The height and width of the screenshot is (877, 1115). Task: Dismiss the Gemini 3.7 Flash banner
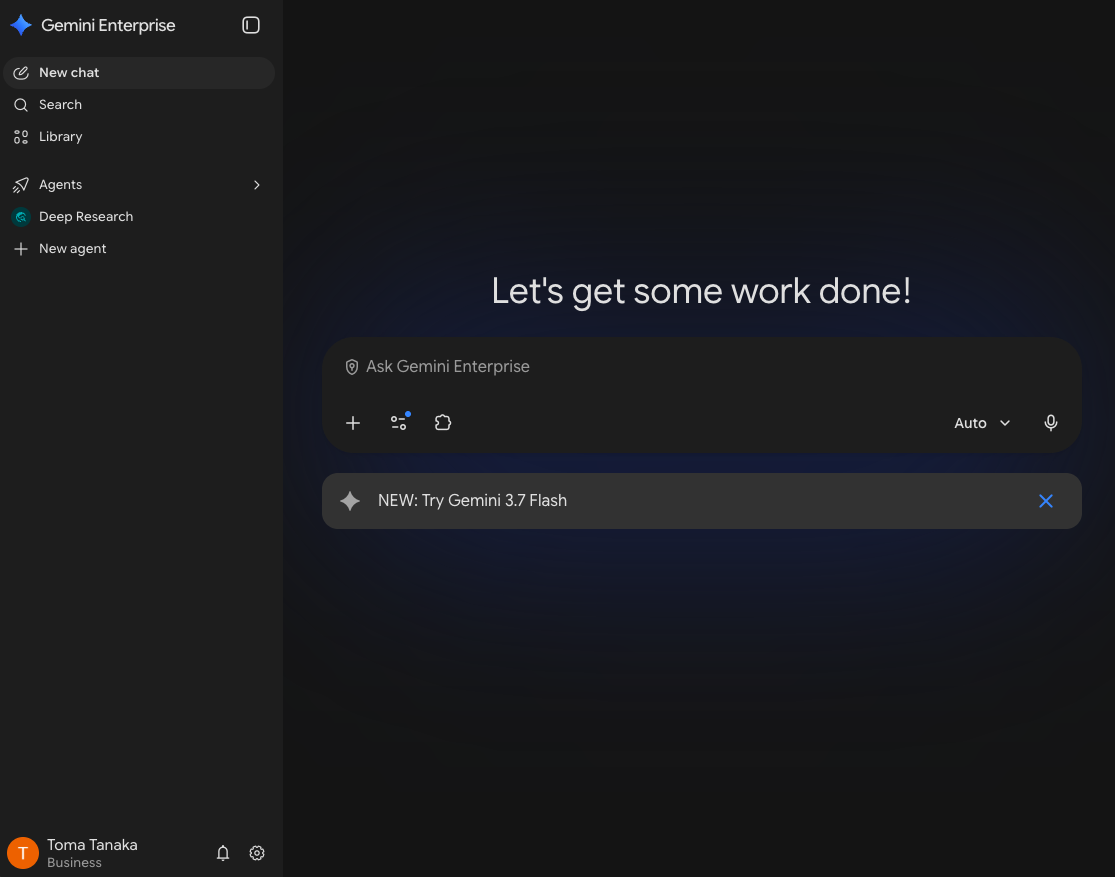click(x=1045, y=501)
